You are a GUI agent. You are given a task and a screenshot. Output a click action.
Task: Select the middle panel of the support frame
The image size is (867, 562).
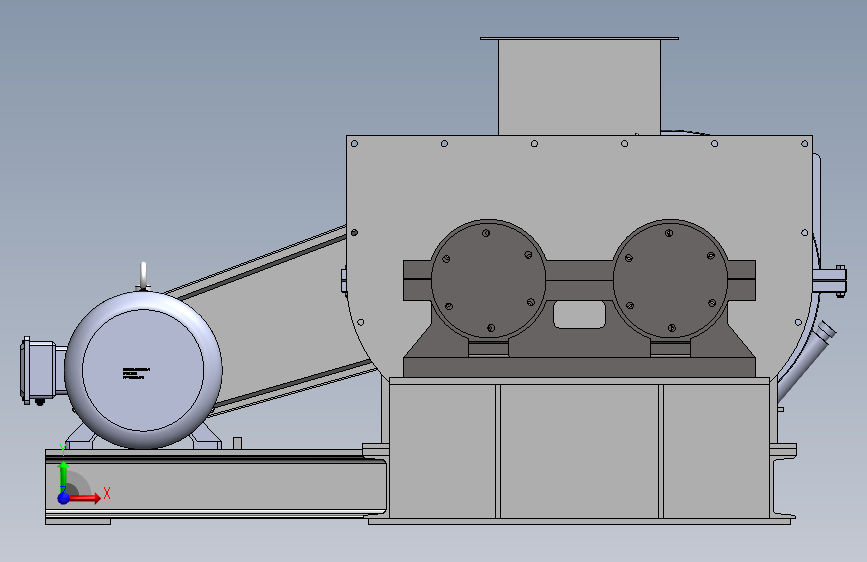coord(579,451)
